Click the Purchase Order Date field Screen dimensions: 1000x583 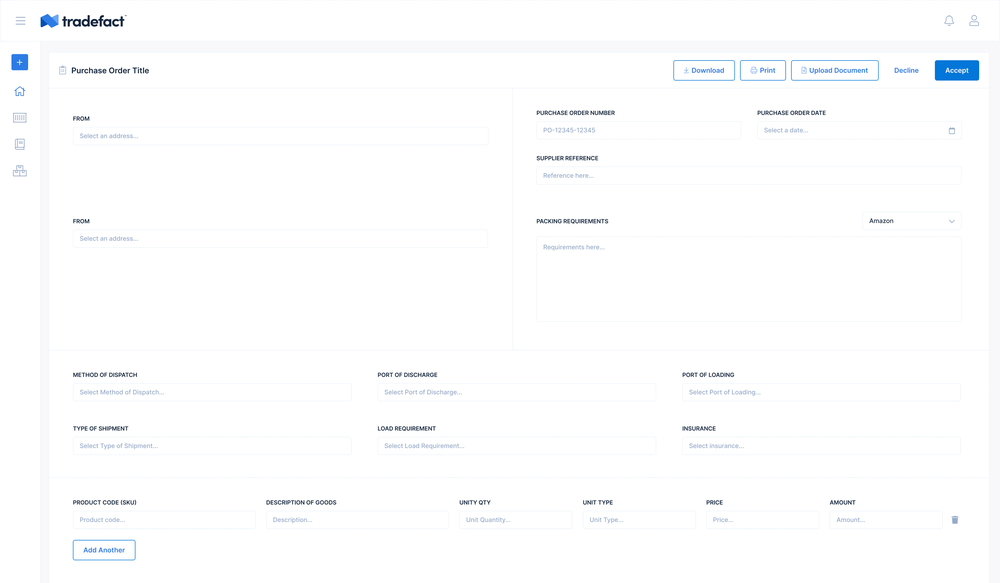(859, 130)
